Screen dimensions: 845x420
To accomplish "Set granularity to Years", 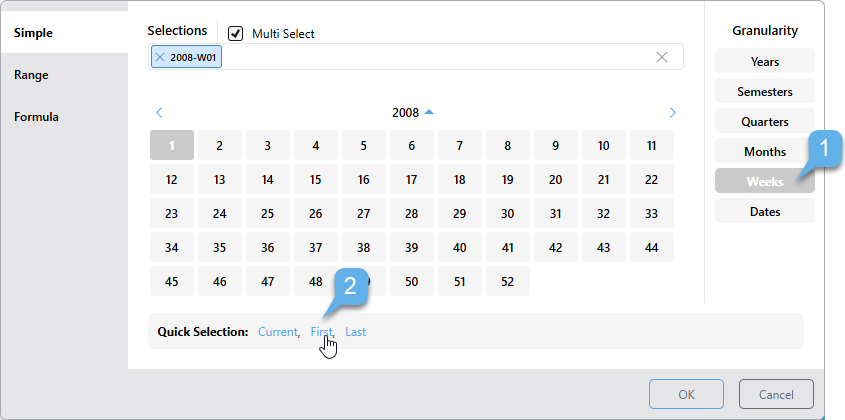I will point(765,62).
